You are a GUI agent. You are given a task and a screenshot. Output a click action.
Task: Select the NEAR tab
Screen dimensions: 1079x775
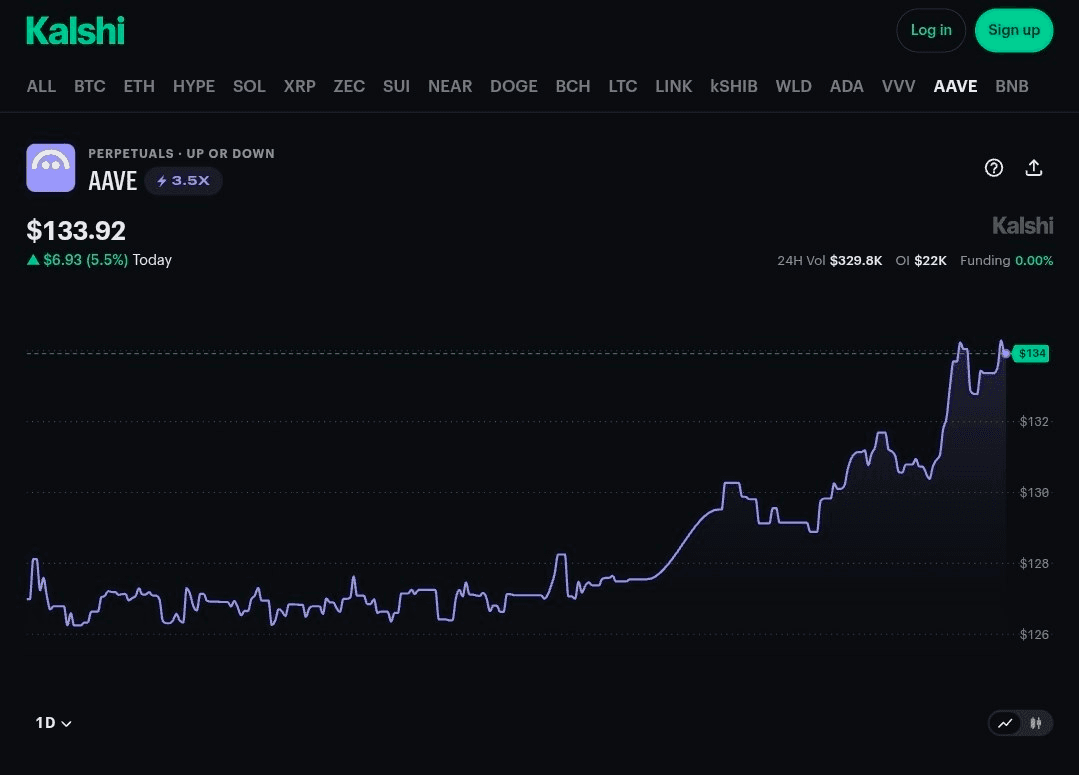click(450, 86)
